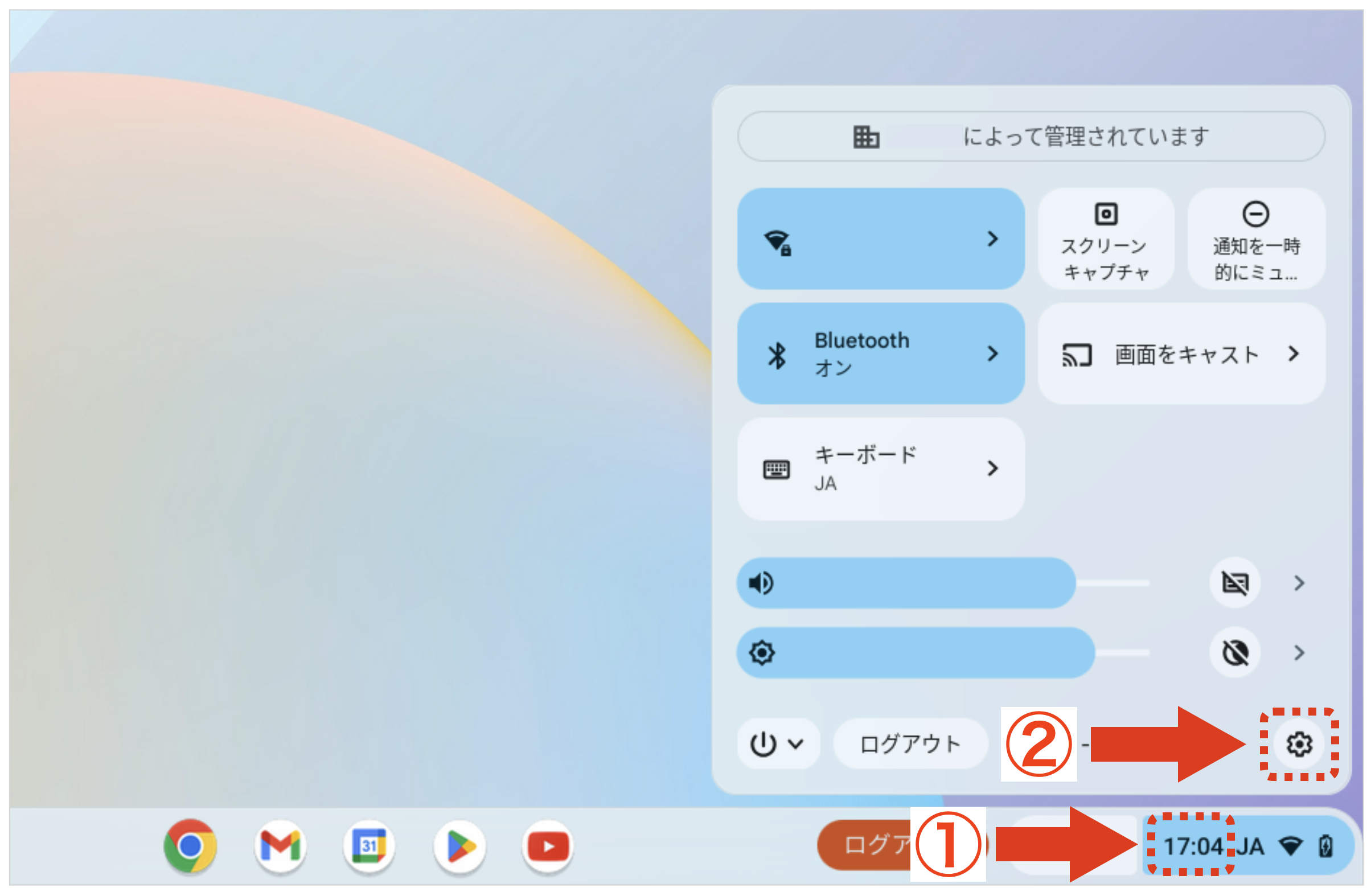Click the screen capture tile
Image resolution: width=1371 pixels, height=896 pixels.
coord(1106,239)
